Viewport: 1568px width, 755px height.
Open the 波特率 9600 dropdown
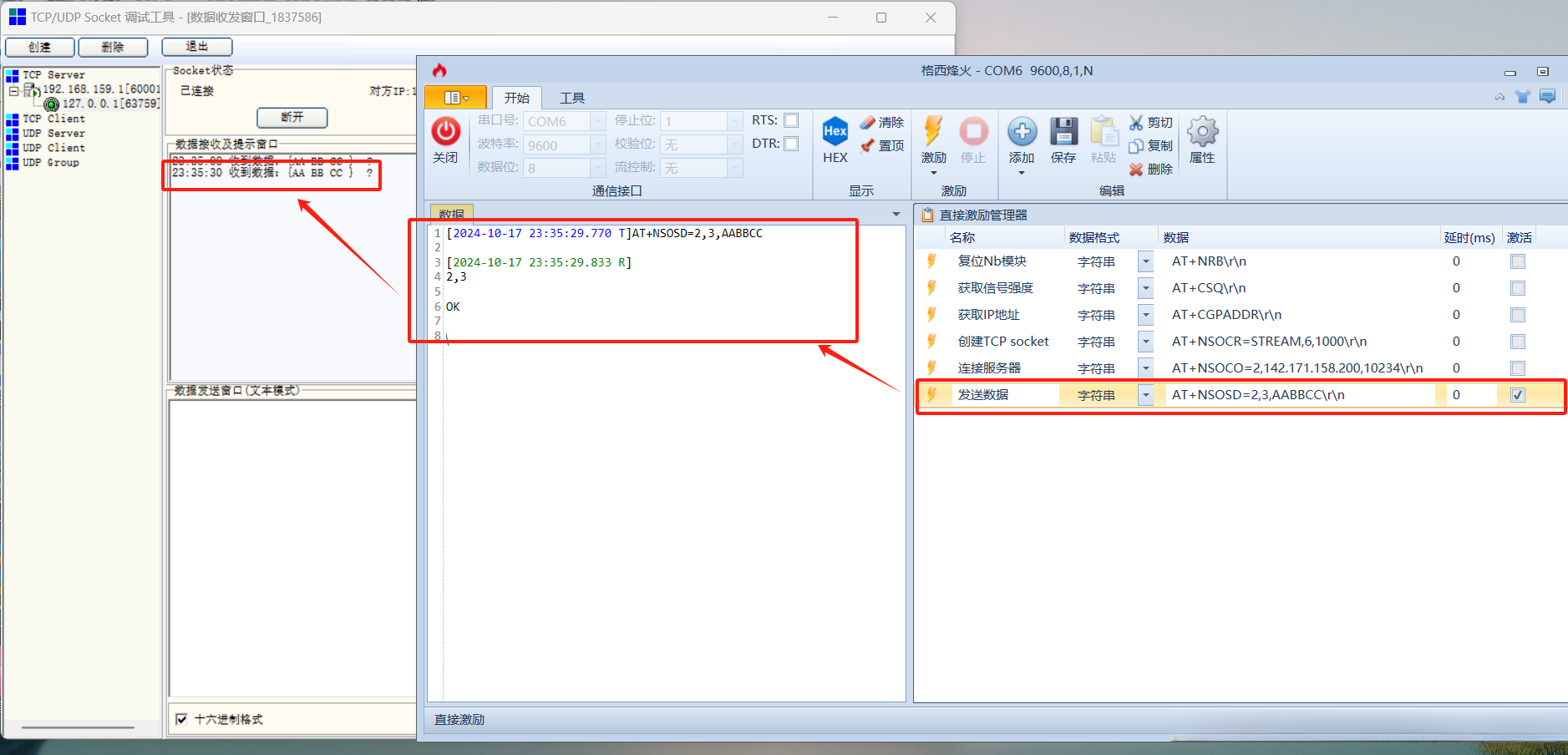click(x=598, y=144)
